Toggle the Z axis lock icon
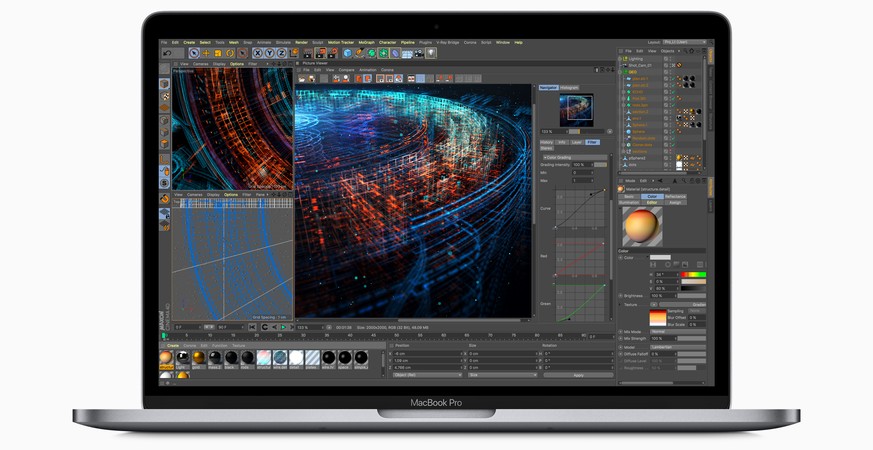 280,53
